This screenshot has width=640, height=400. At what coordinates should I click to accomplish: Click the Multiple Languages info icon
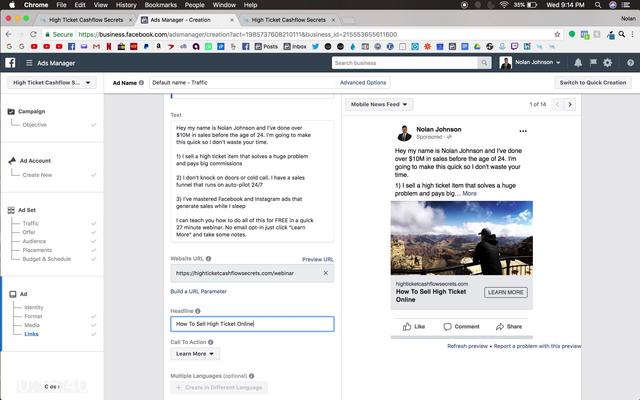click(251, 376)
